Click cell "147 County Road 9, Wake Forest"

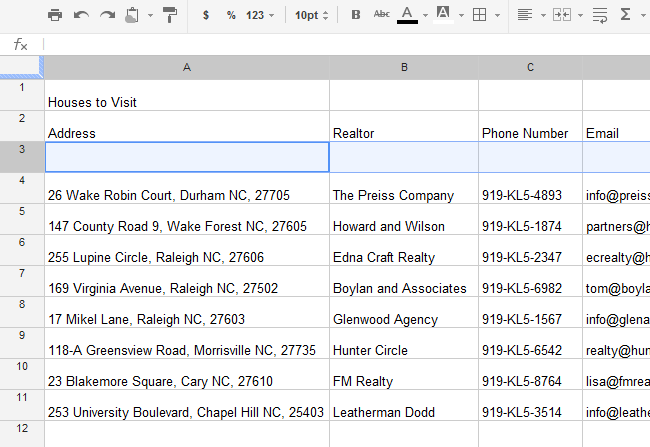coord(187,219)
